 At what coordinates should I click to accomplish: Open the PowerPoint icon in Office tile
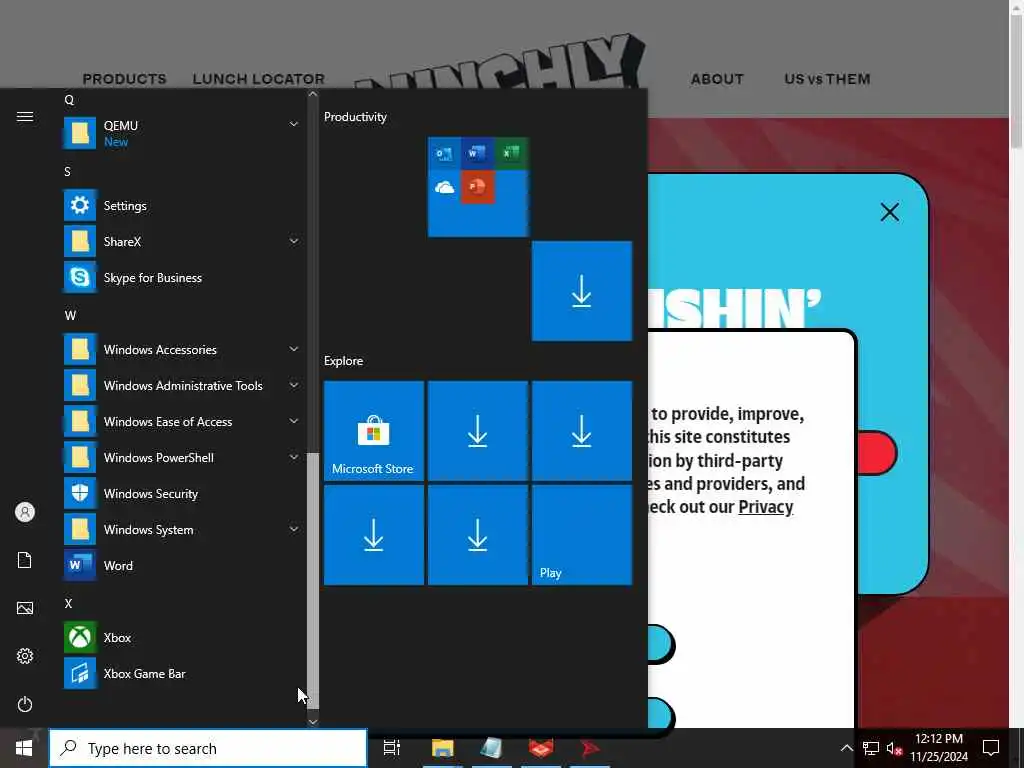(x=477, y=187)
